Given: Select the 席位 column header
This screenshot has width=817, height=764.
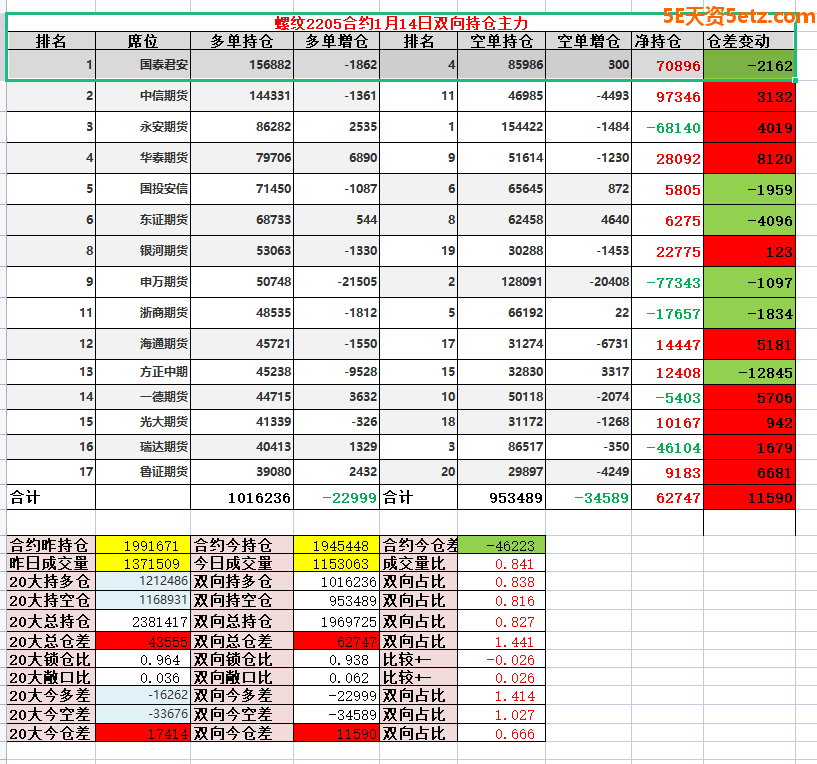Looking at the screenshot, I should coord(142,41).
